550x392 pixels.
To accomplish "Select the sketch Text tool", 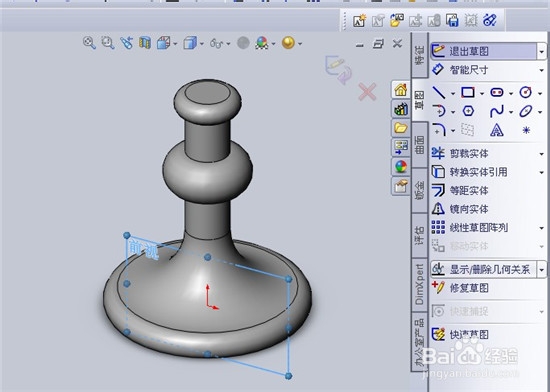I will (497, 130).
